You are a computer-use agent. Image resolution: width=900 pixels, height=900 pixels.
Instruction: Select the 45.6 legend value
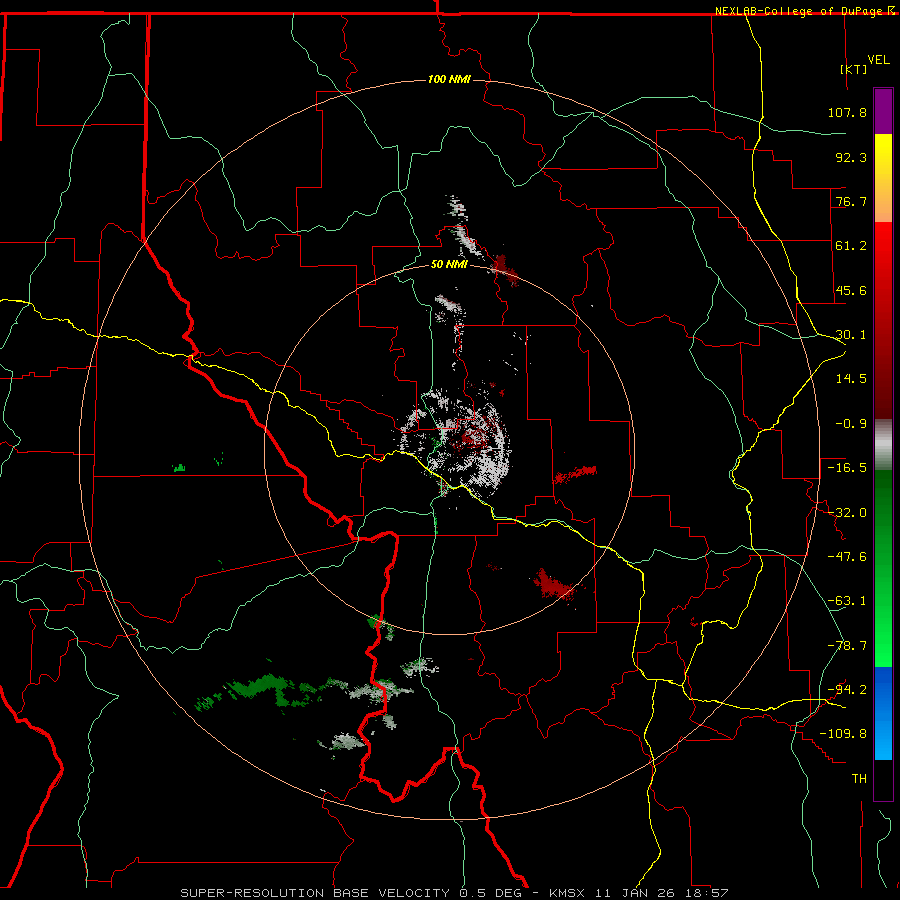point(851,290)
